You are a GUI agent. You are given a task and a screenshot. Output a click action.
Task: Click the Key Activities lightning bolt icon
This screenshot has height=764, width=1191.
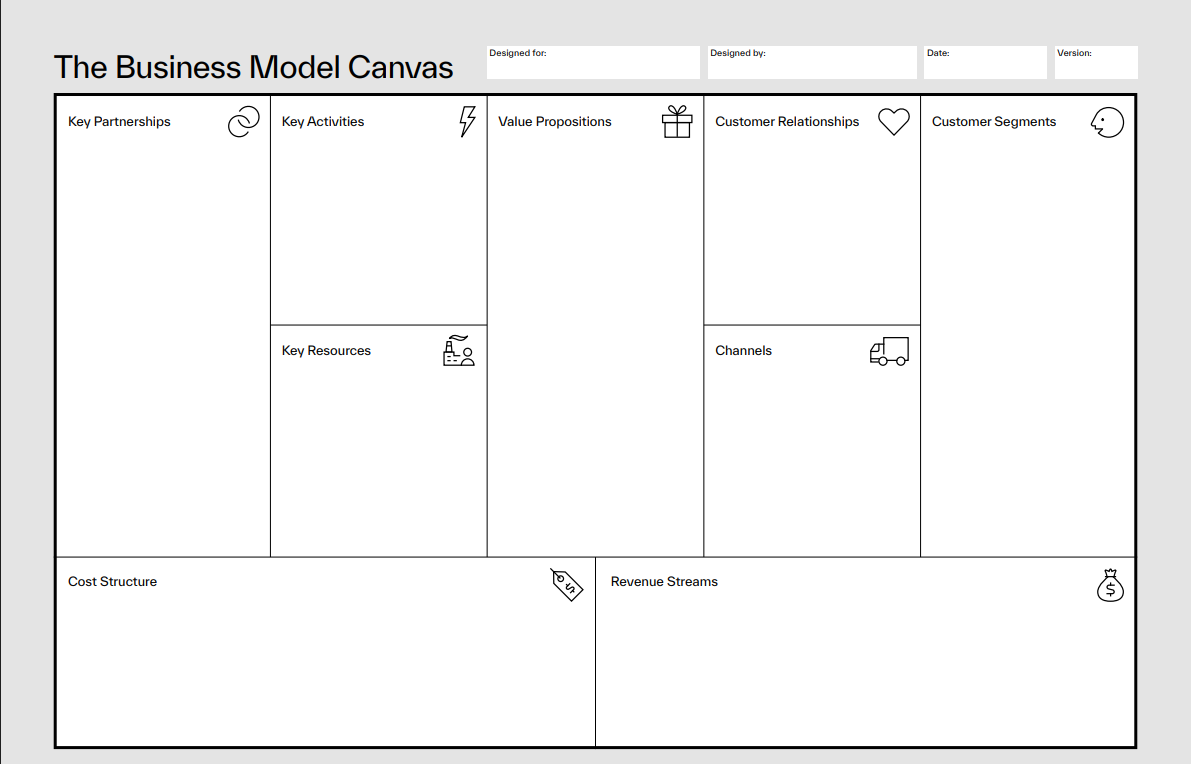click(x=467, y=122)
